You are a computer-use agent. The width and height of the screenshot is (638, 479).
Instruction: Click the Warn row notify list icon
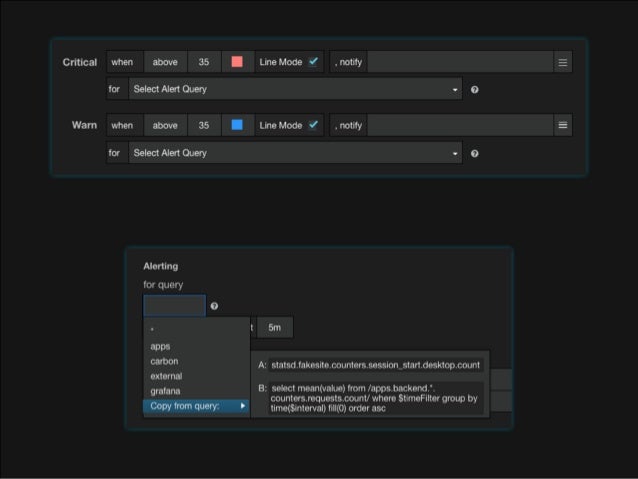click(x=563, y=125)
